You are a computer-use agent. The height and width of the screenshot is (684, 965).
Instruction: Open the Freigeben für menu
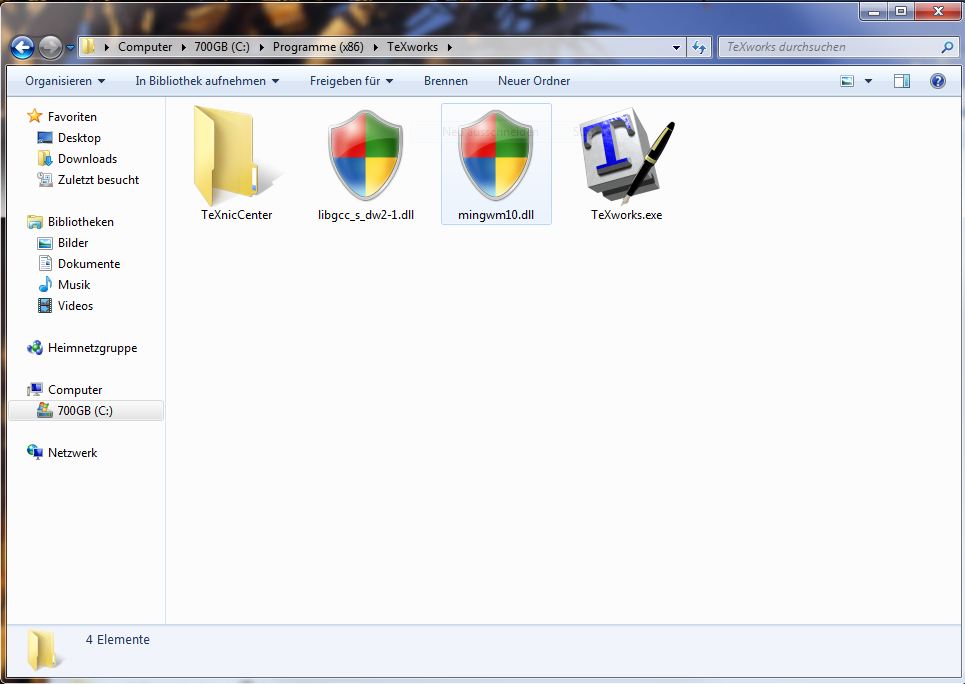coord(351,81)
